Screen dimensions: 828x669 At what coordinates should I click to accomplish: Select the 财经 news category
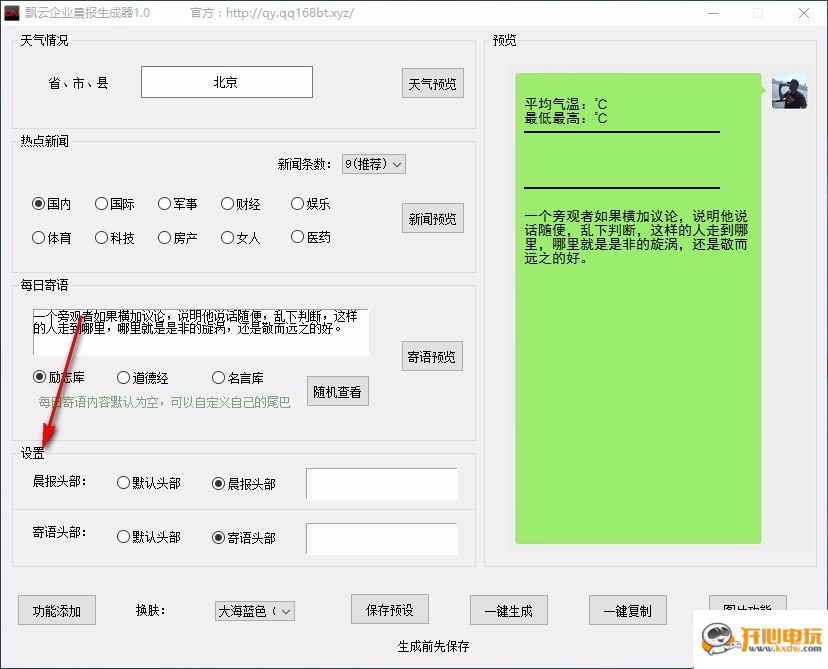[241, 204]
